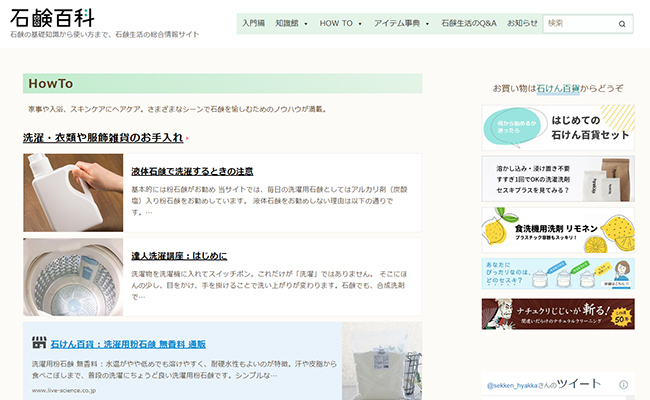Open the 入門編 menu item

(x=253, y=23)
